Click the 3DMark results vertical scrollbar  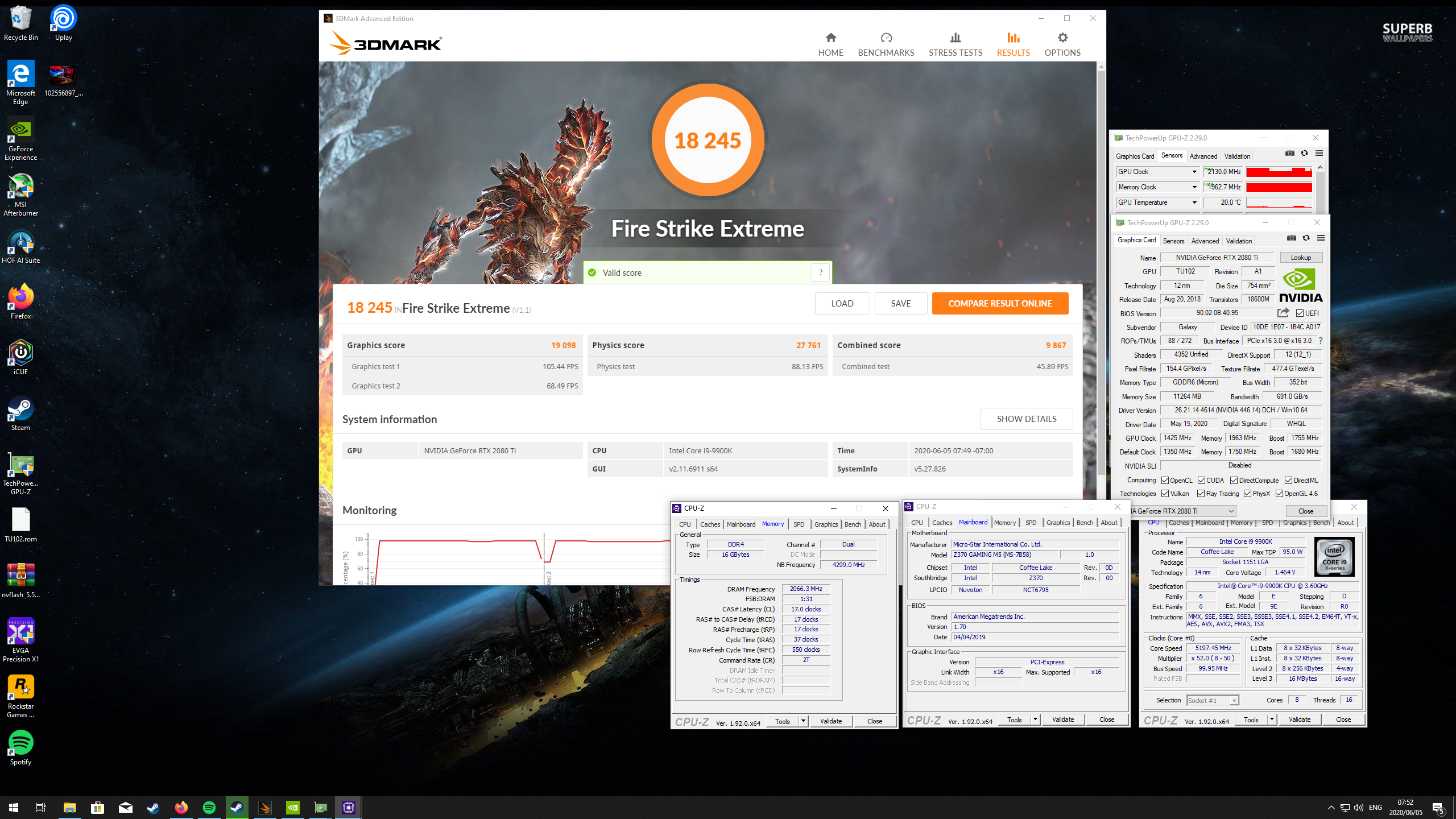(1101, 273)
